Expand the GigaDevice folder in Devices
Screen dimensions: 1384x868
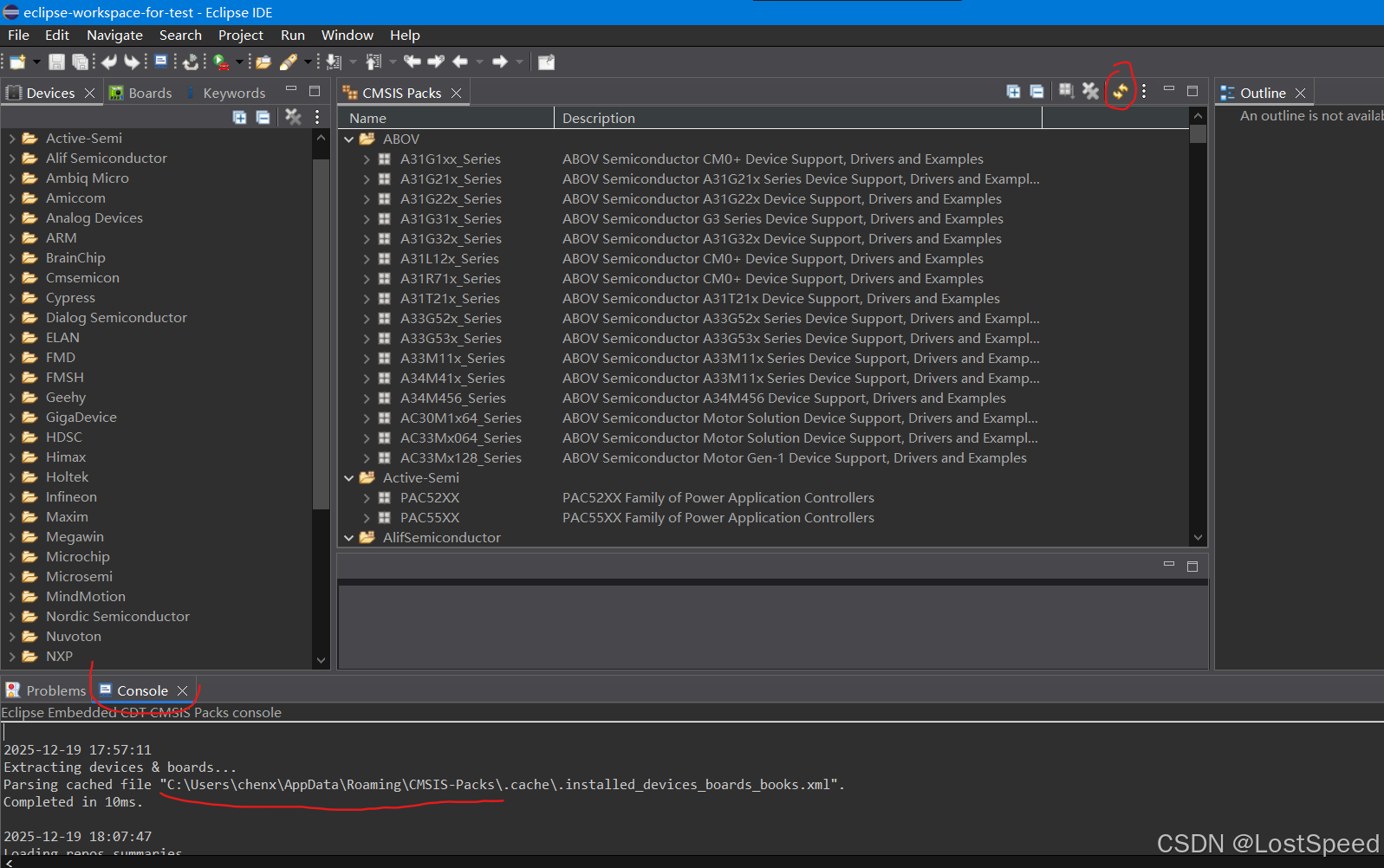(12, 417)
